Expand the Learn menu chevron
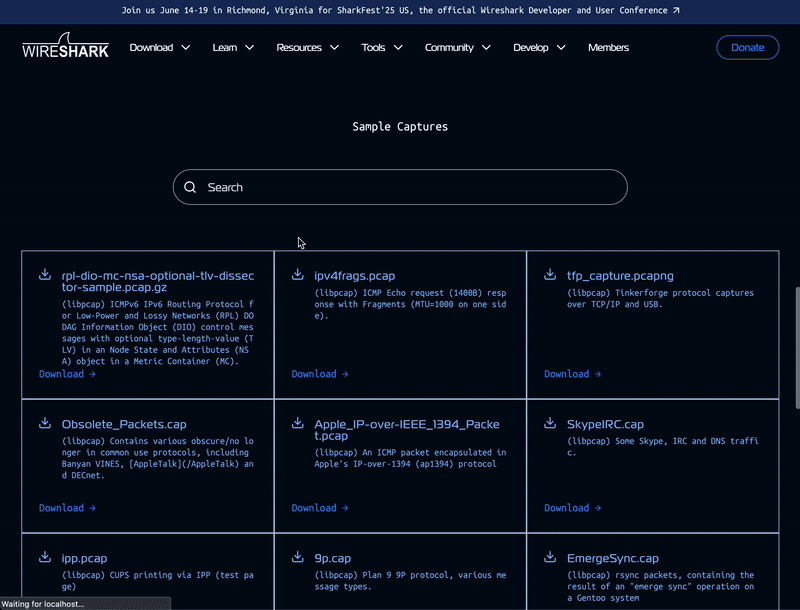The height and width of the screenshot is (610, 800). [x=249, y=47]
